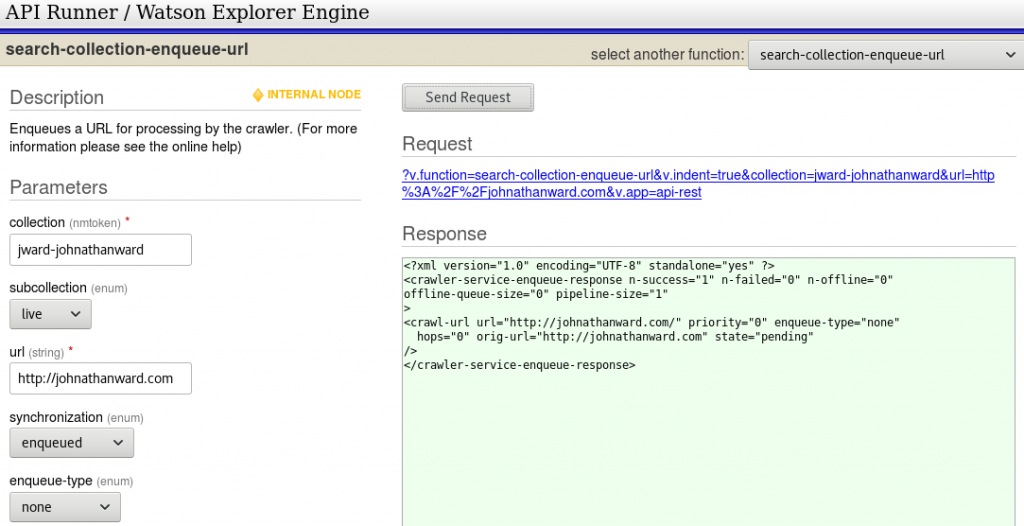1024x526 pixels.
Task: Open the synchronization enqueued dropdown
Action: click(x=72, y=442)
